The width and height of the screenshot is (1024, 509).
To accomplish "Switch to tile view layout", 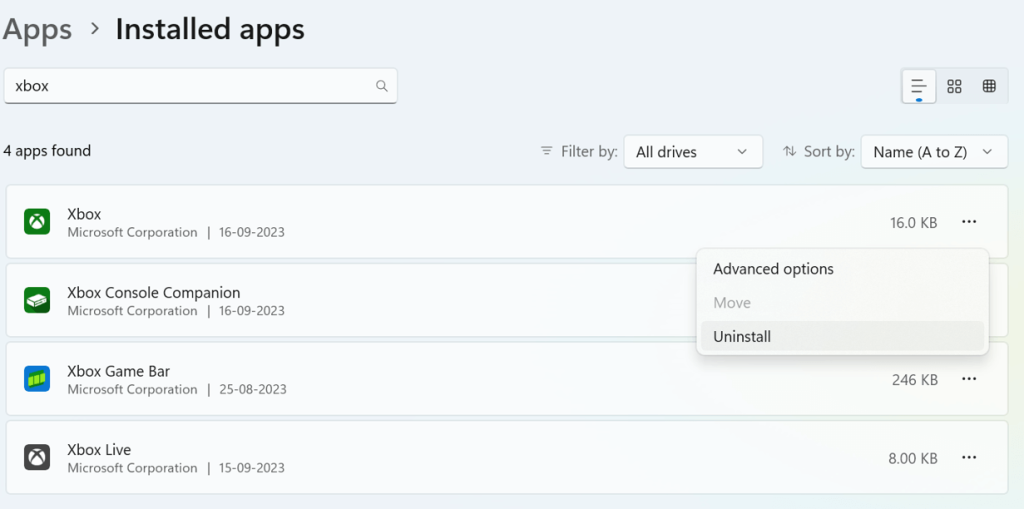I will point(989,86).
